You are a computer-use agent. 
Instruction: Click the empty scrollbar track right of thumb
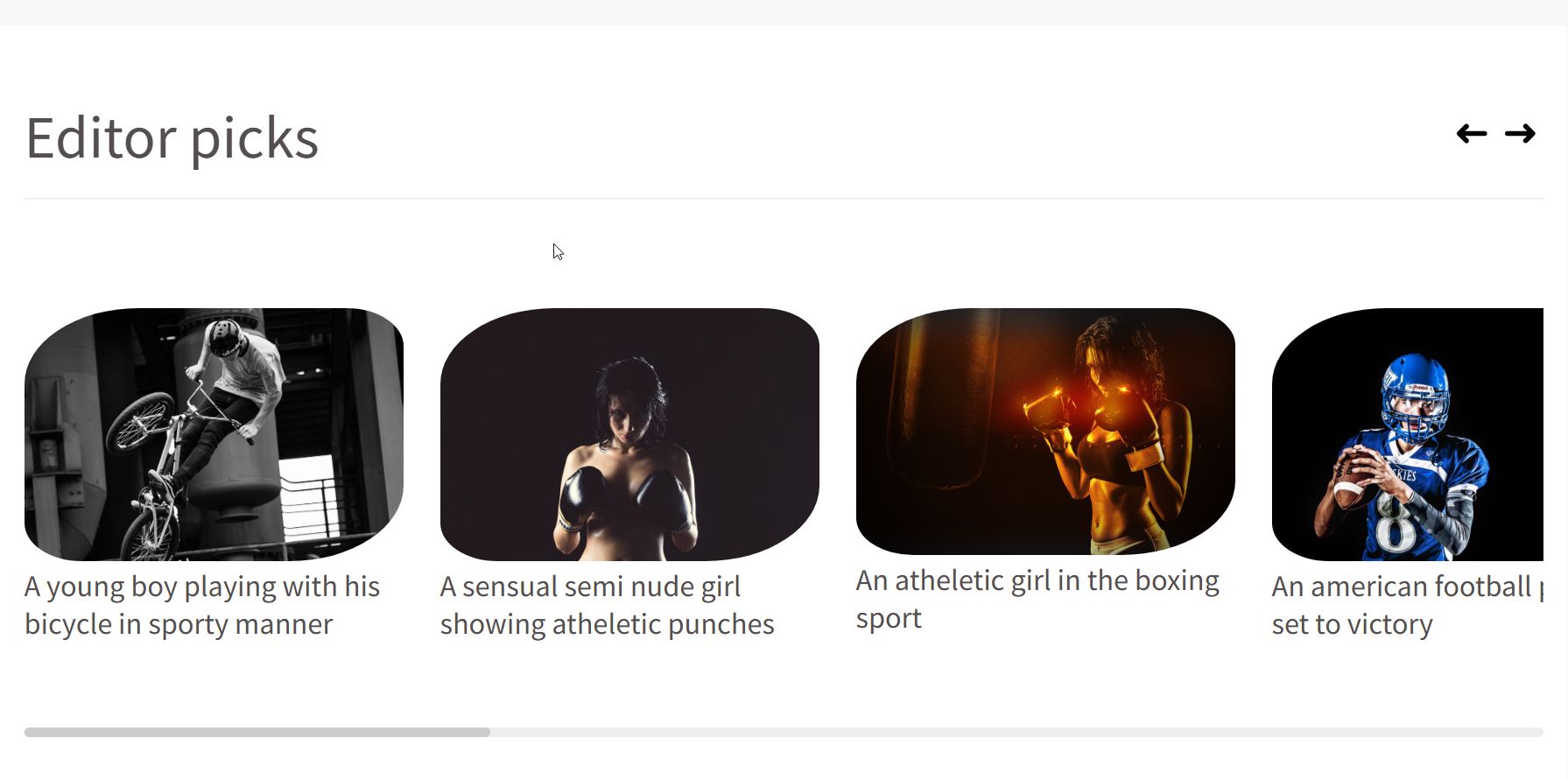pos(1016,732)
